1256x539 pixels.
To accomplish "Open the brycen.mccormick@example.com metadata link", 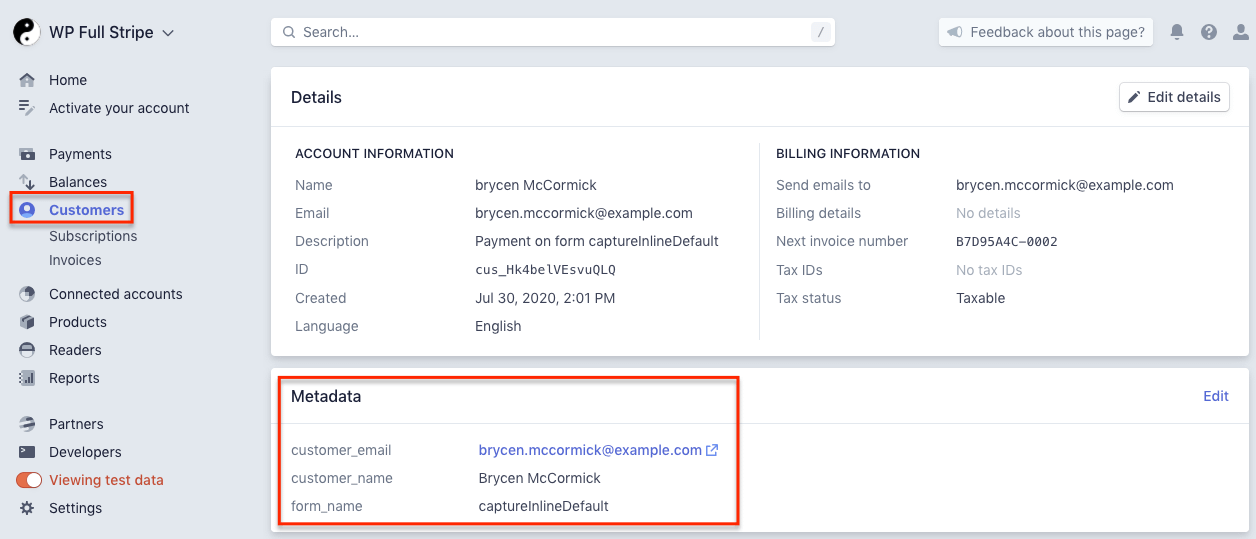I will [x=590, y=450].
